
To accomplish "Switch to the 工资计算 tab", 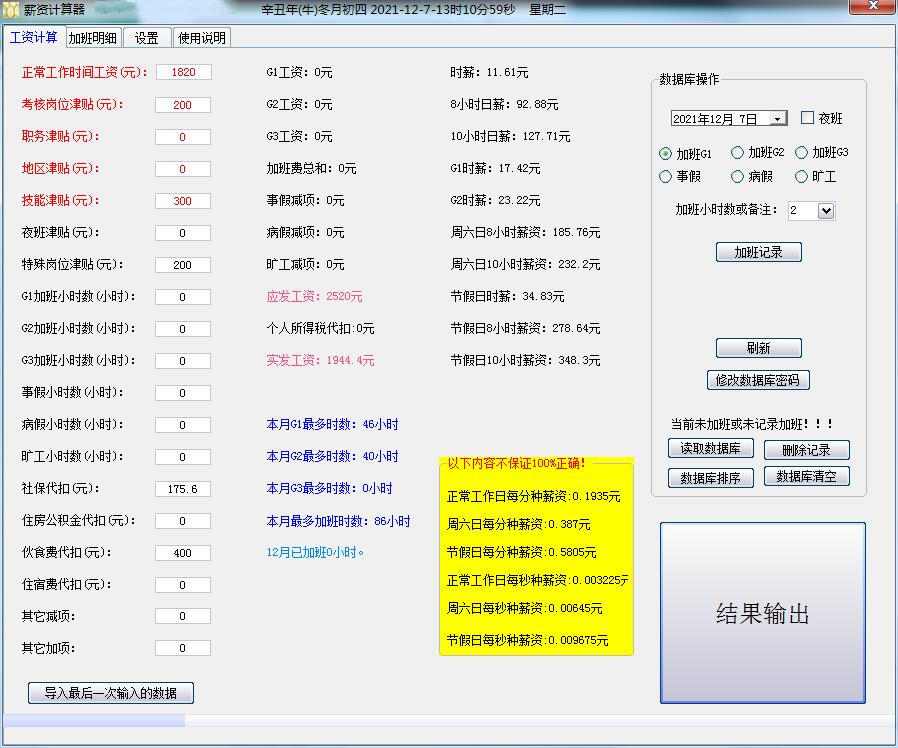I will tap(34, 37).
